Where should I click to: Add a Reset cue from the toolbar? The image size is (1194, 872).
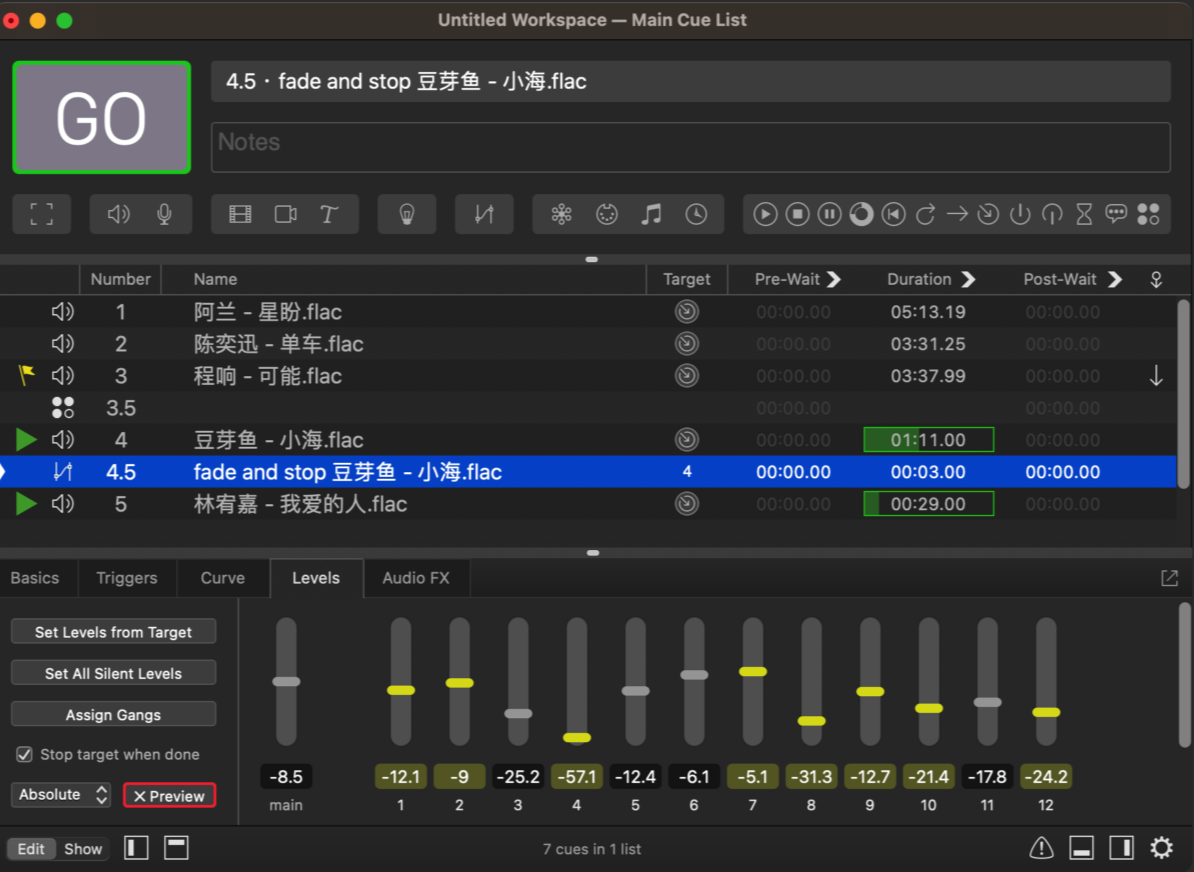(x=893, y=214)
